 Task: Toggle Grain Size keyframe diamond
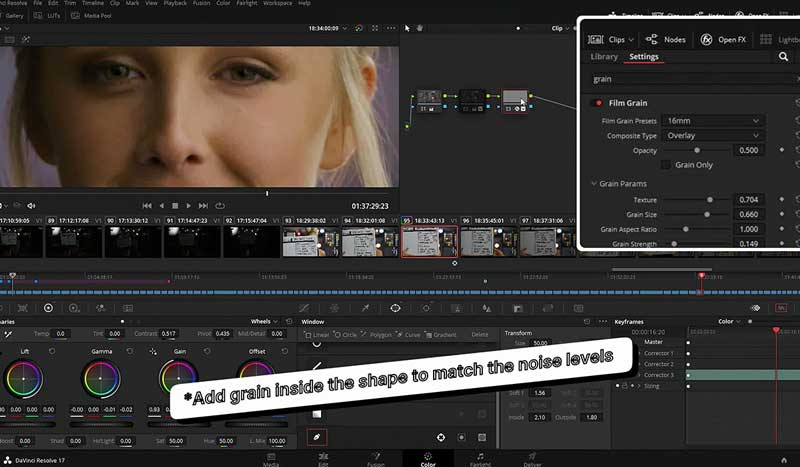click(x=782, y=214)
